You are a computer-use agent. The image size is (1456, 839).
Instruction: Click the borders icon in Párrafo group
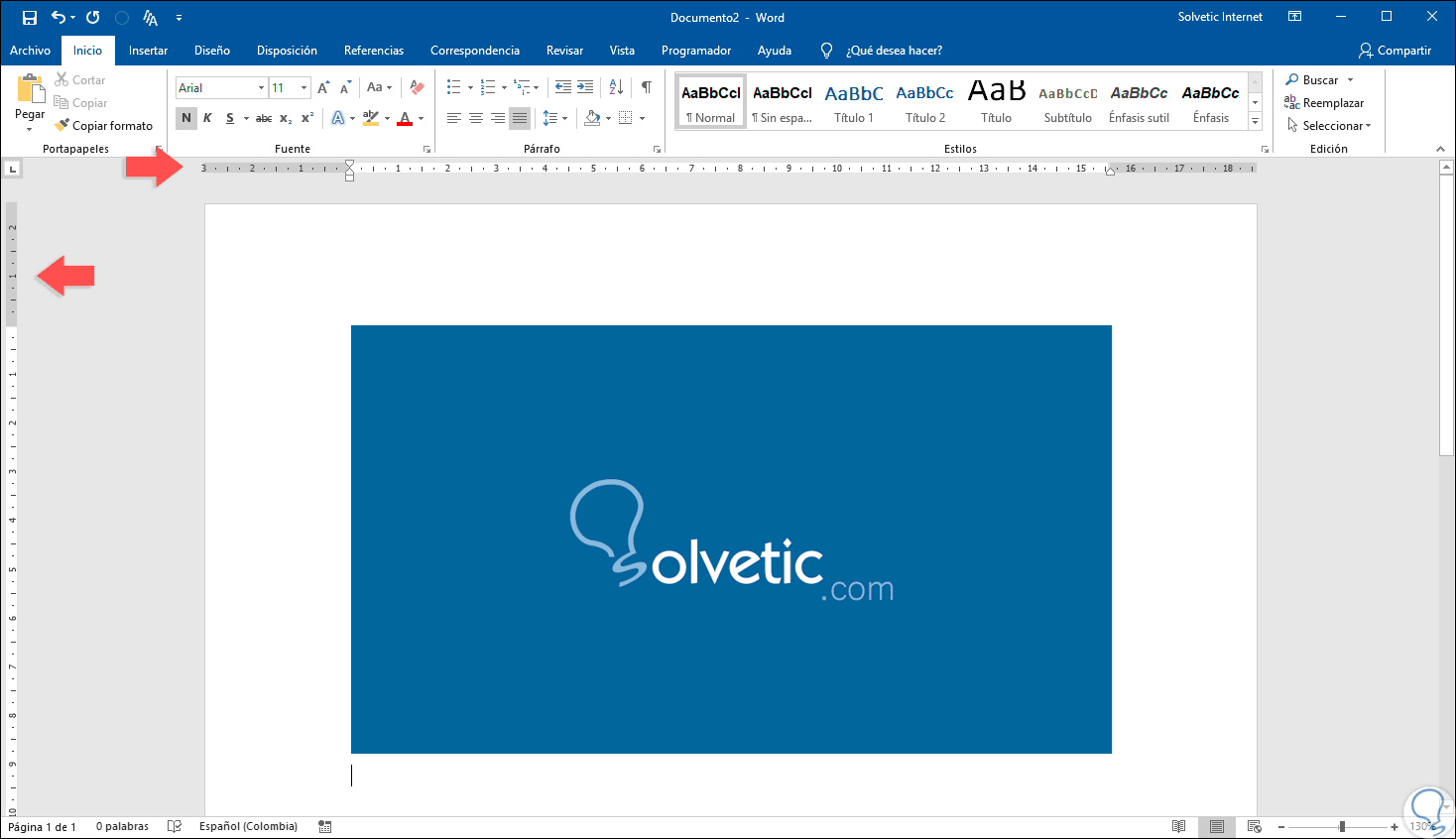[x=625, y=118]
